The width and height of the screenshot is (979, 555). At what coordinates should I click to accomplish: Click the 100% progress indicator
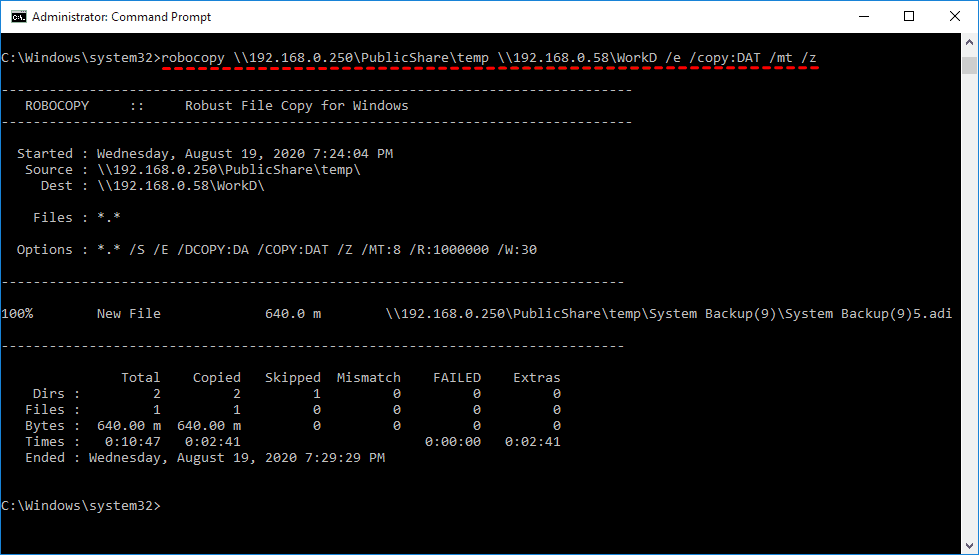(x=17, y=313)
